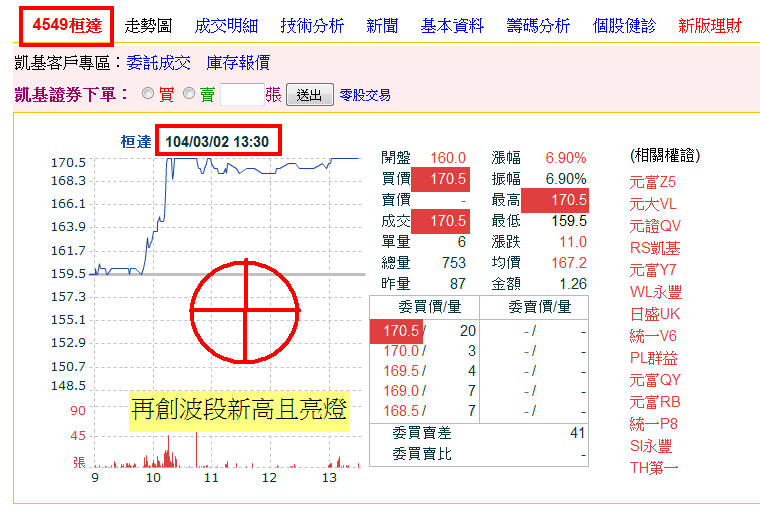Open the 個股健診 tab

pyautogui.click(x=624, y=26)
